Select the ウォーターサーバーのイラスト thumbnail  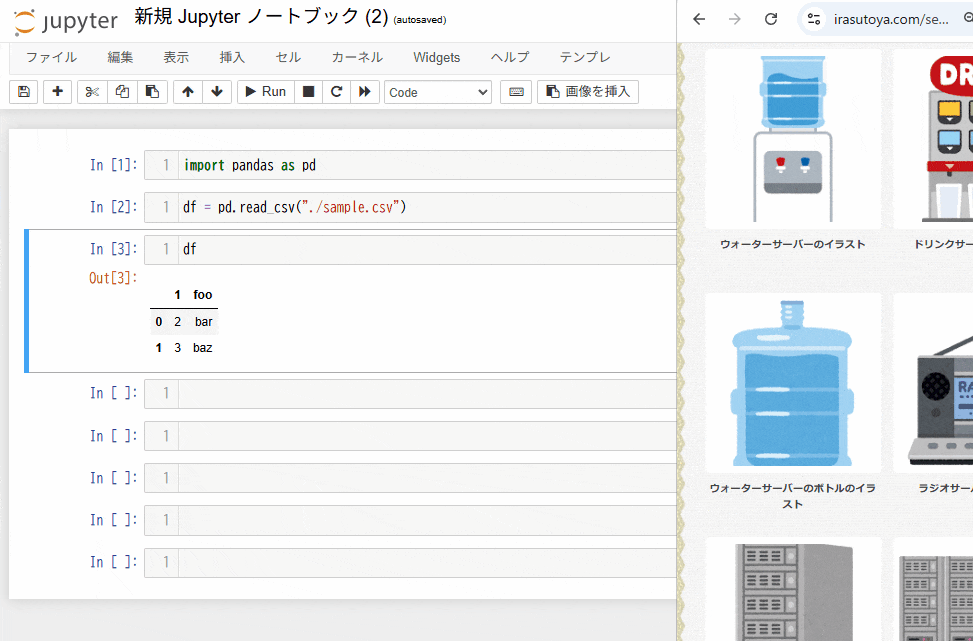pyautogui.click(x=793, y=140)
